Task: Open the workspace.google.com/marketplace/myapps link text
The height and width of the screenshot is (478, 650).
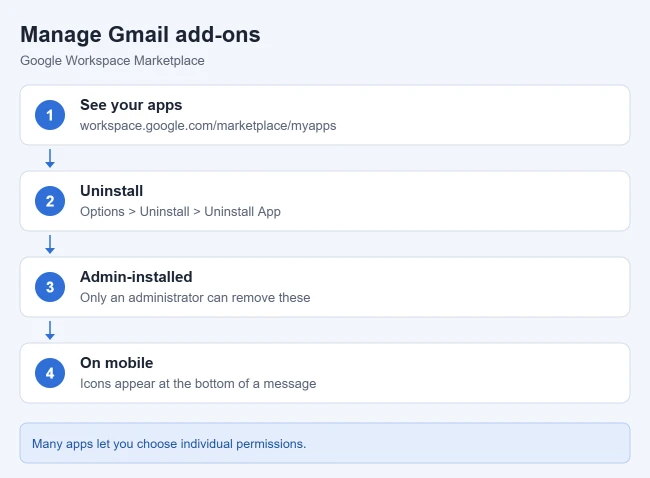Action: [208, 126]
